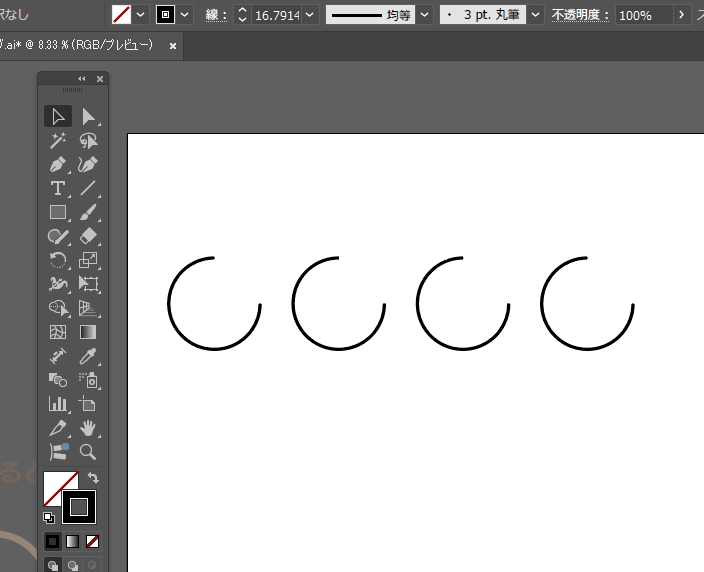Close the floating toolbar panel
The image size is (704, 572).
pyautogui.click(x=100, y=79)
